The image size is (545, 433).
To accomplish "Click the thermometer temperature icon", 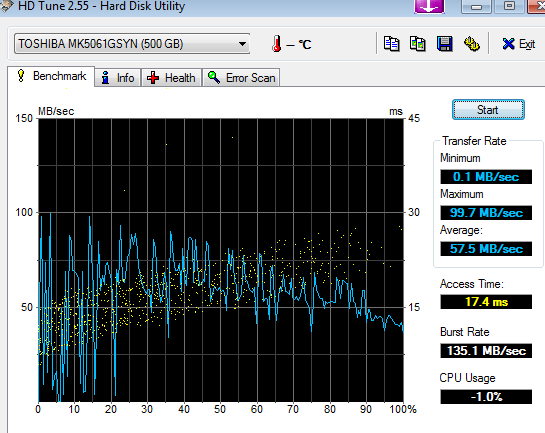I will 277,44.
